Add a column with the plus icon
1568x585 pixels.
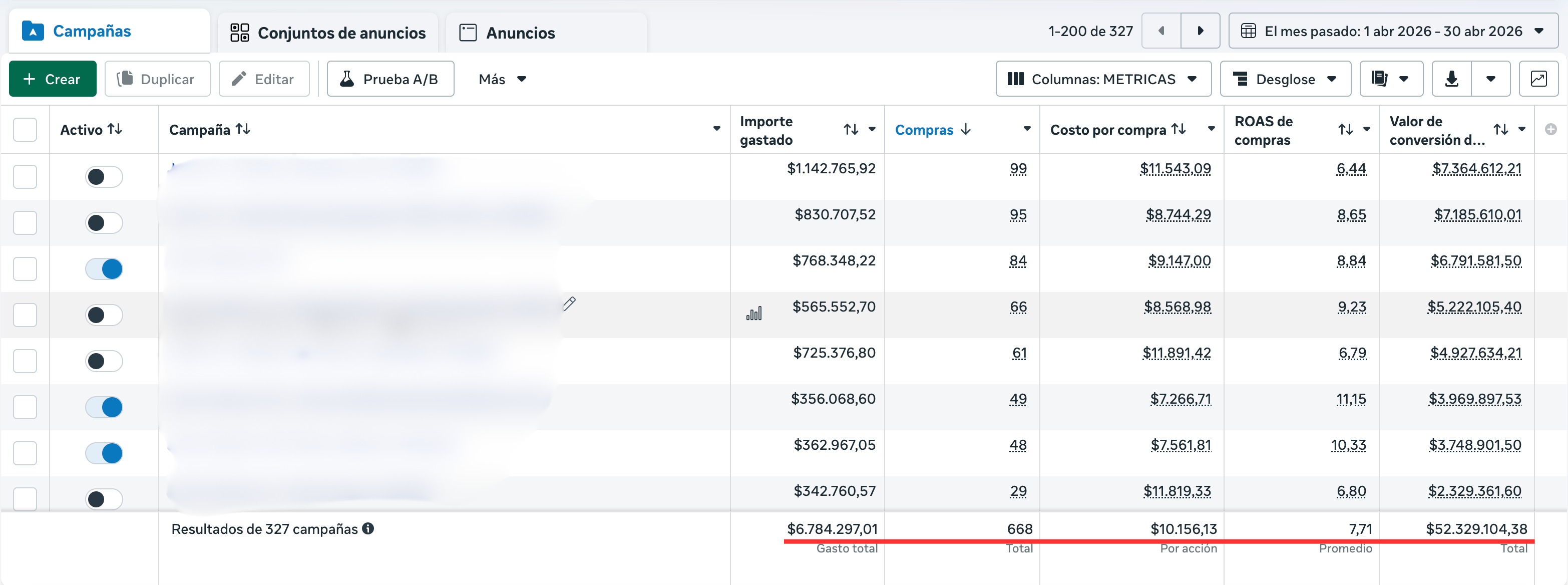click(1550, 130)
